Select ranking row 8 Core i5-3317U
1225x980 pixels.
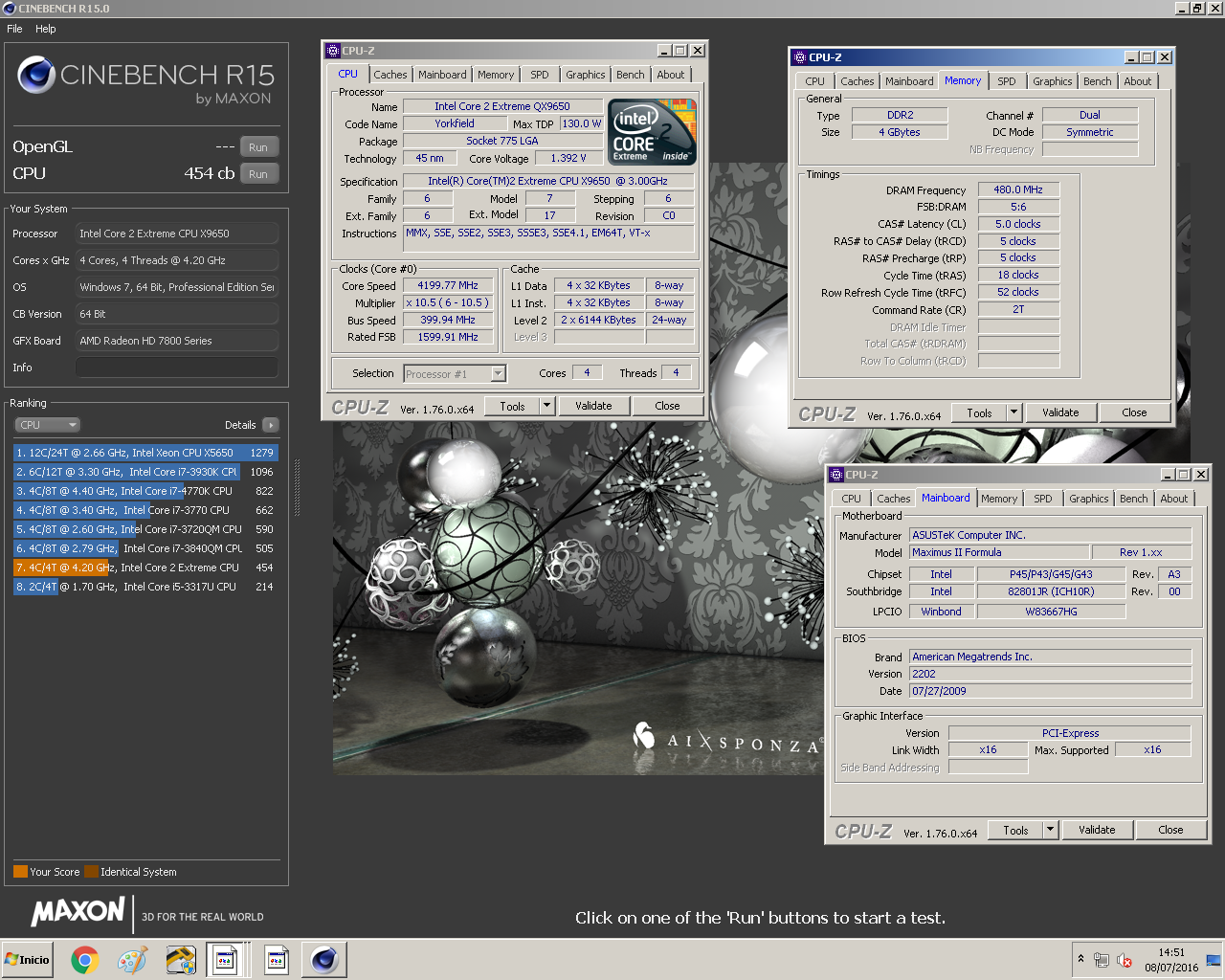[x=145, y=587]
